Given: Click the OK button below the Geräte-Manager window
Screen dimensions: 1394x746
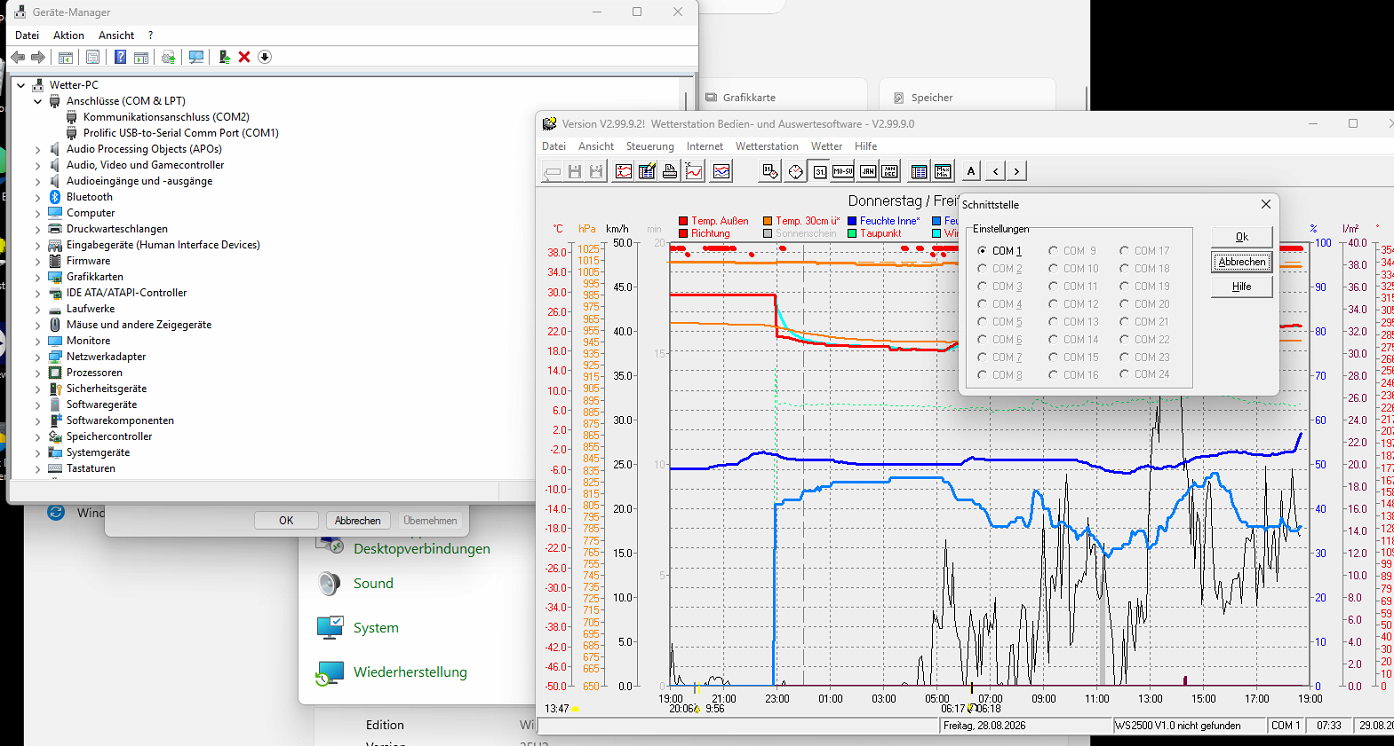Looking at the screenshot, I should click(286, 520).
